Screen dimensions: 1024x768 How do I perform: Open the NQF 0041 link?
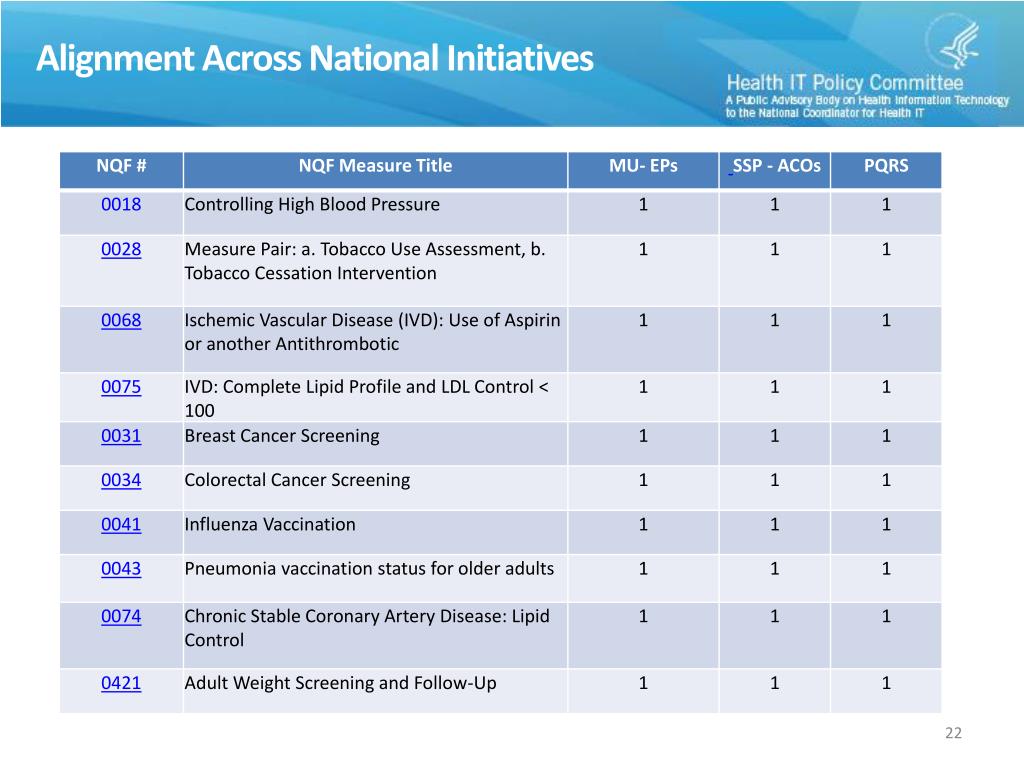click(121, 525)
